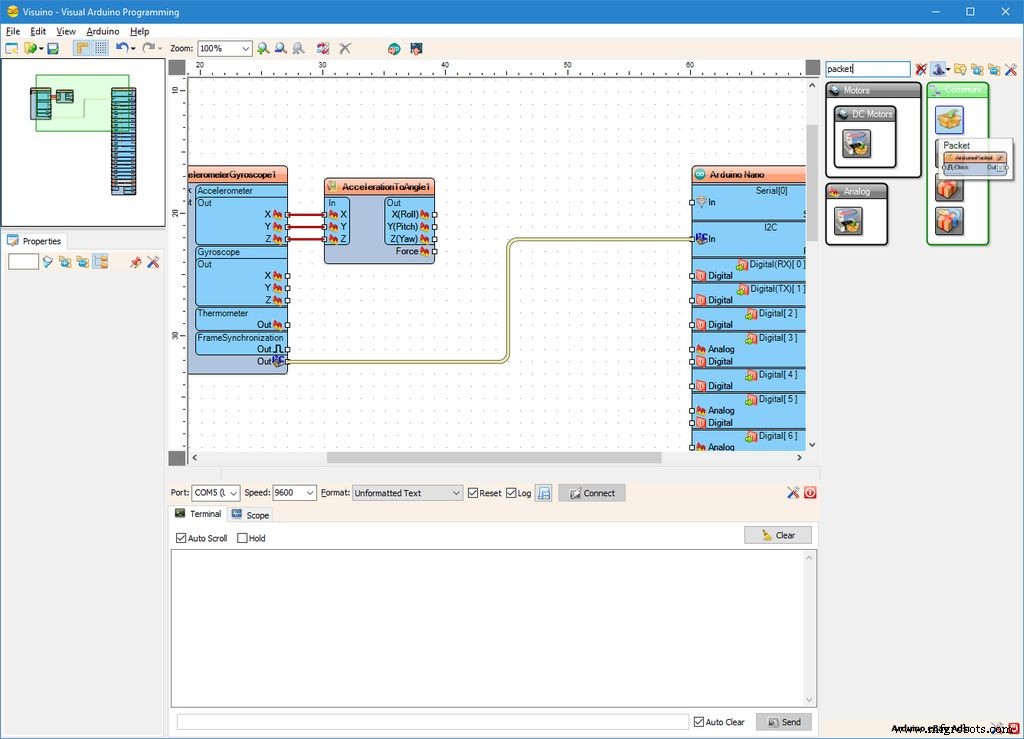Select the Zoom In magnifier tool
Image resolution: width=1024 pixels, height=739 pixels.
(263, 48)
